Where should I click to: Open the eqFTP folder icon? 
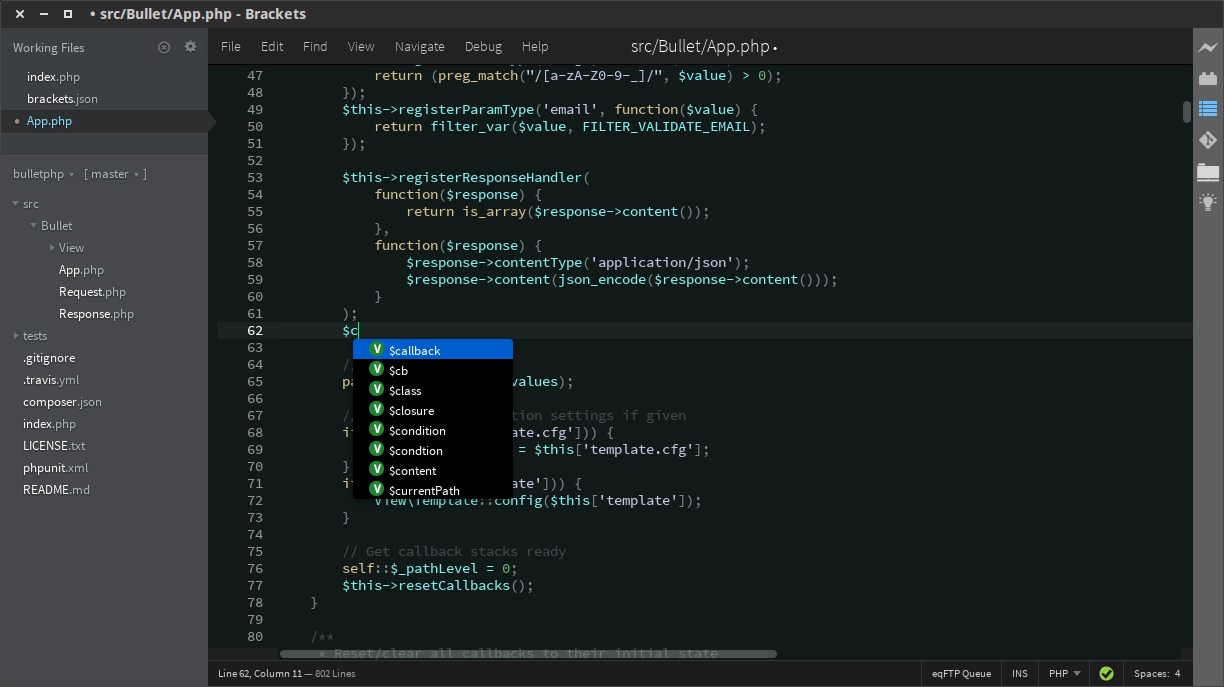[x=1208, y=172]
